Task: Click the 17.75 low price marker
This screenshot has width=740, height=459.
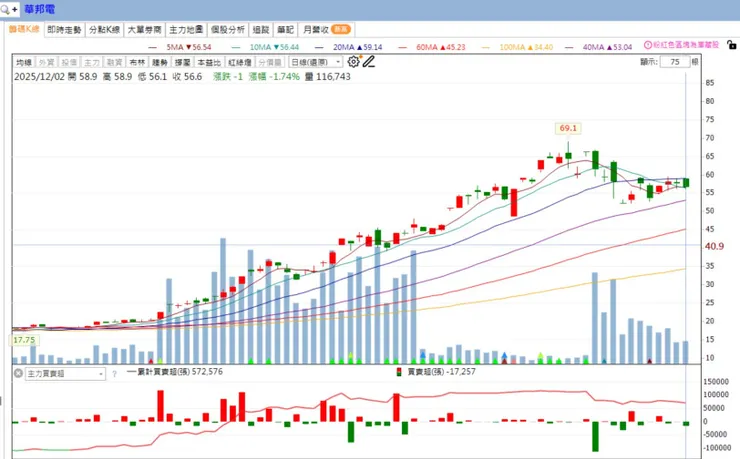Action: [24, 340]
